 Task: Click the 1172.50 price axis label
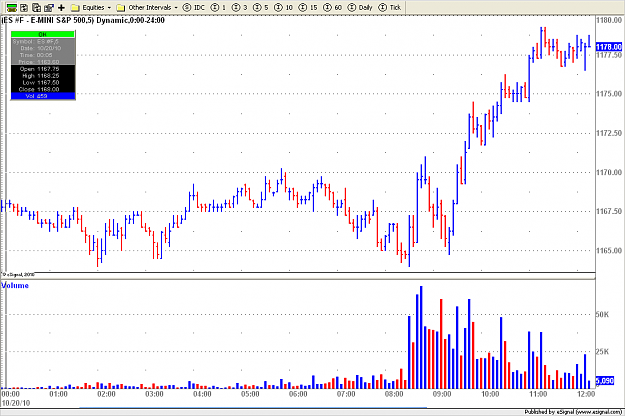coord(609,133)
